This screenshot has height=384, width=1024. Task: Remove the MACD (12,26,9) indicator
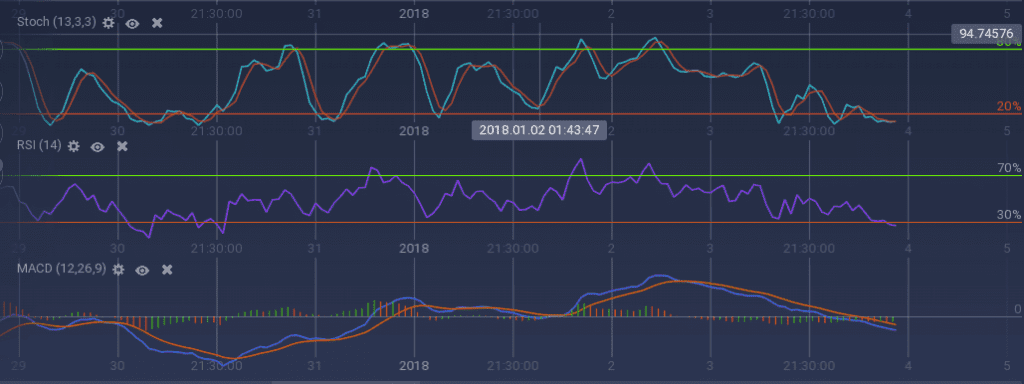(167, 269)
